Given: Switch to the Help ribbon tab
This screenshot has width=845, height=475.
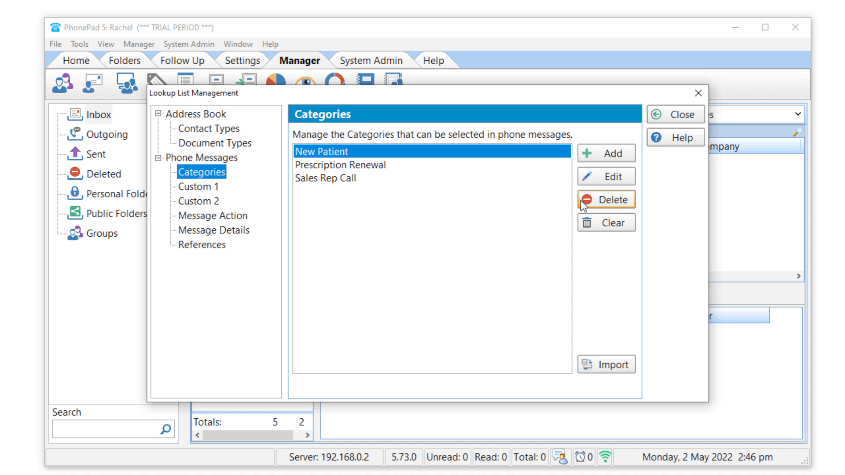Looking at the screenshot, I should [433, 60].
